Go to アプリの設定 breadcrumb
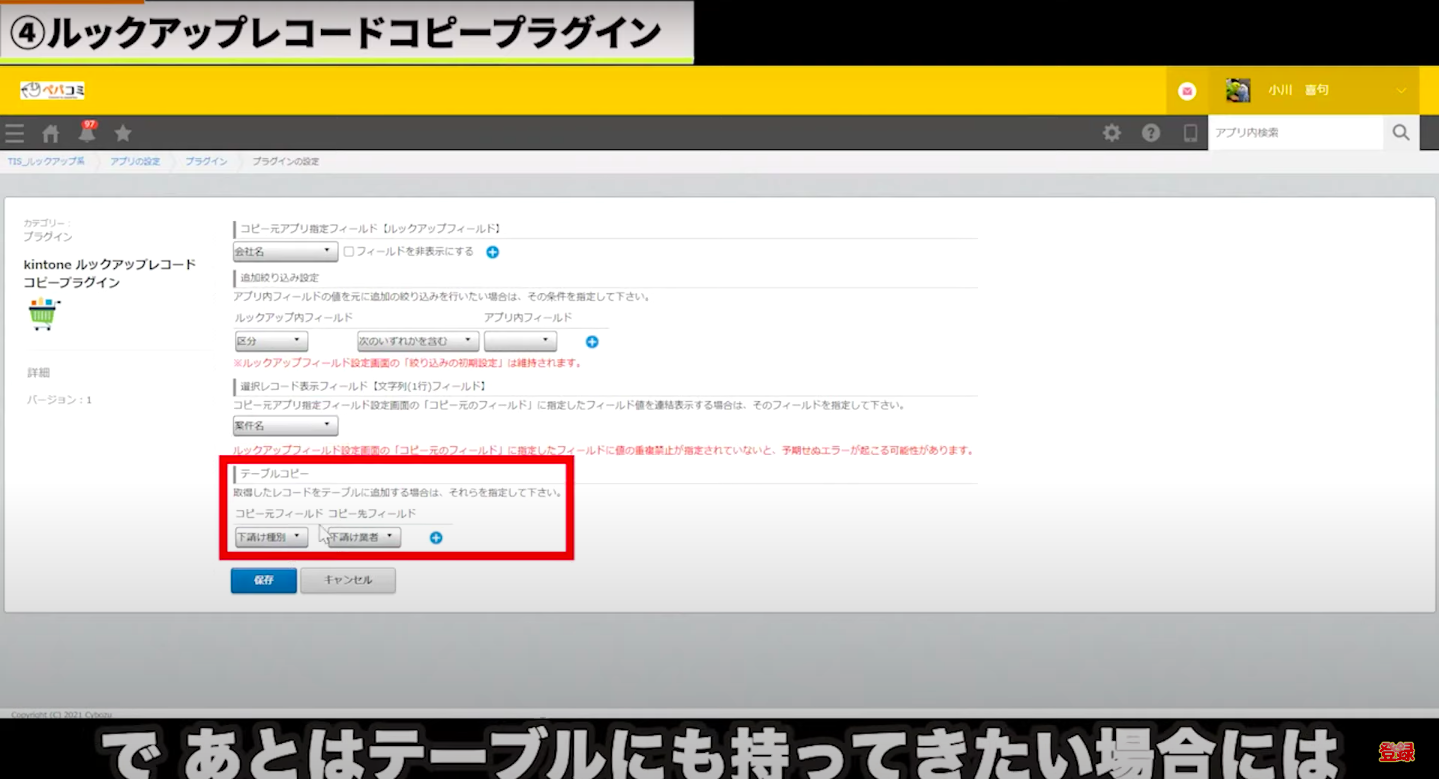The image size is (1439, 779). [135, 161]
